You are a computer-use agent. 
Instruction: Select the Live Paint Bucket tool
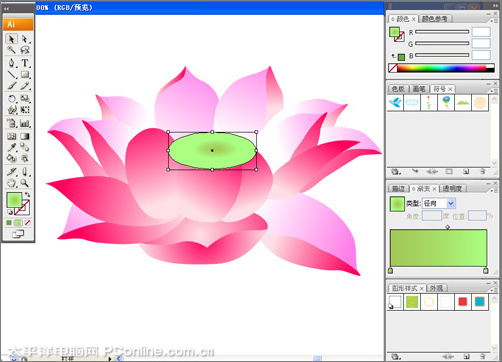pos(11,158)
